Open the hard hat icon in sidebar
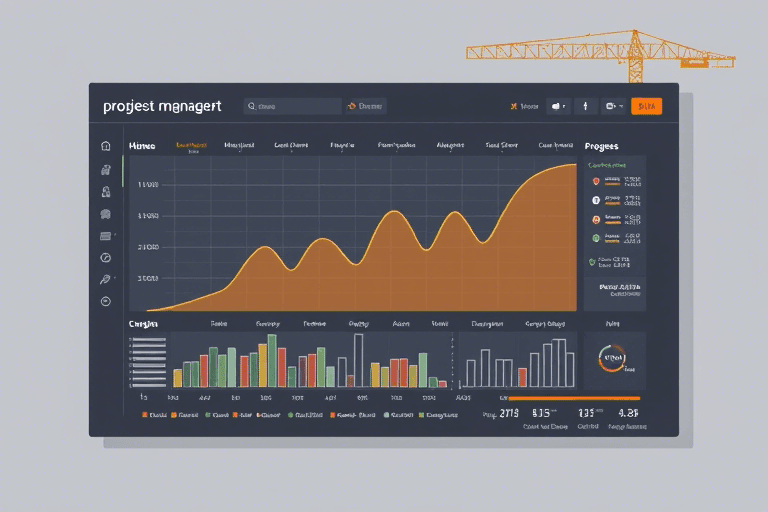Viewport: 768px width, 512px height. coord(105,214)
